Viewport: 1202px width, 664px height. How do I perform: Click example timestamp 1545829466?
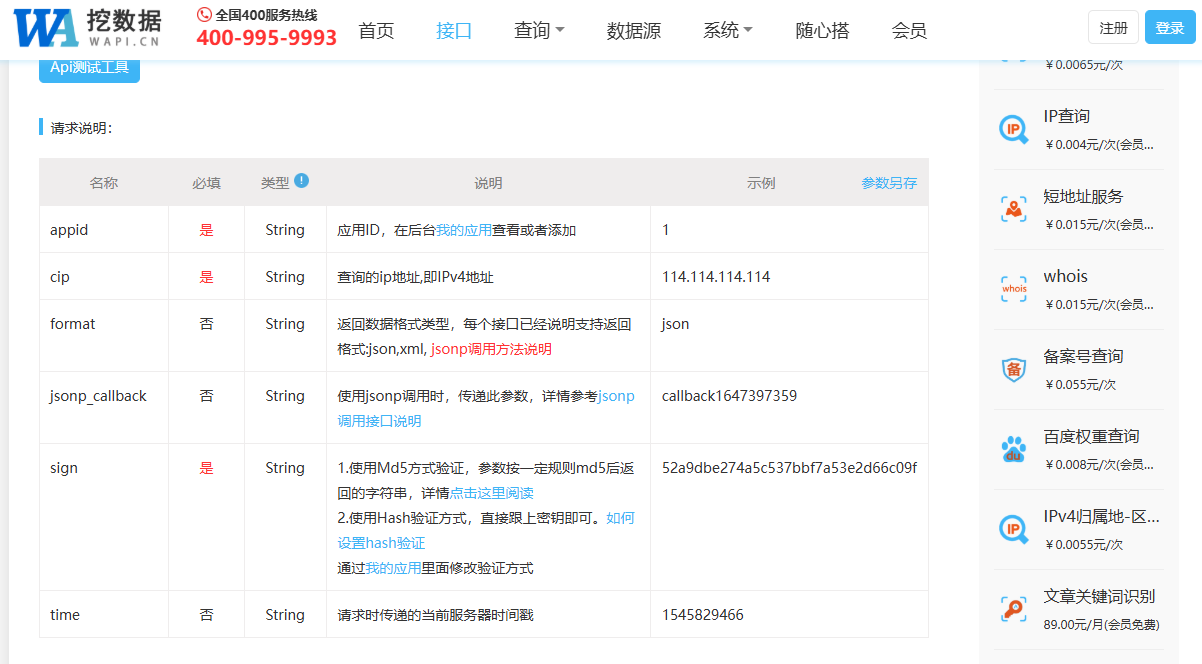click(x=703, y=615)
